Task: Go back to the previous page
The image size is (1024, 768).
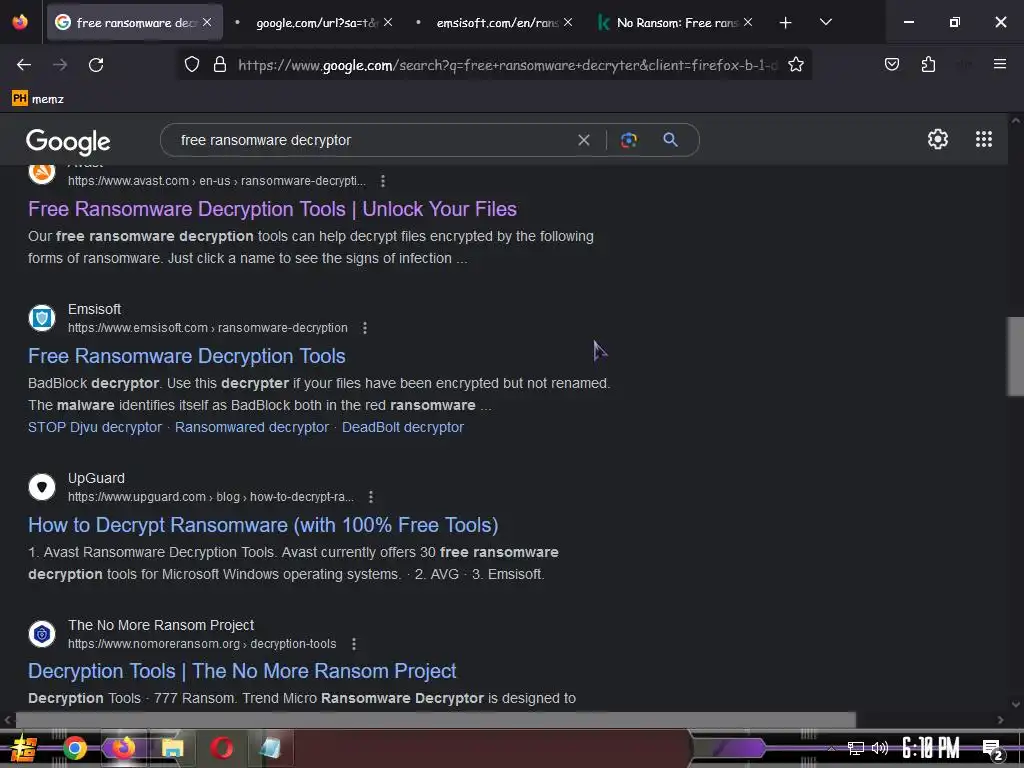Action: (x=24, y=65)
